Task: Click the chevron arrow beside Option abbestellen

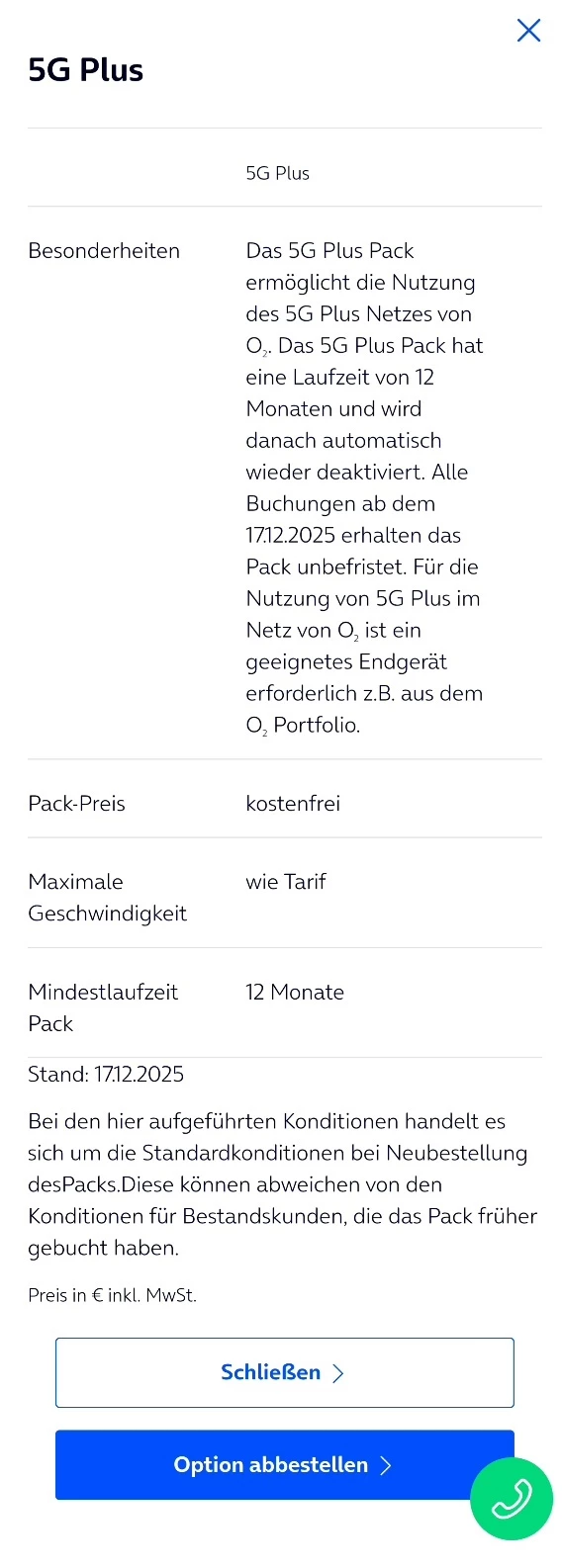Action: click(386, 1465)
